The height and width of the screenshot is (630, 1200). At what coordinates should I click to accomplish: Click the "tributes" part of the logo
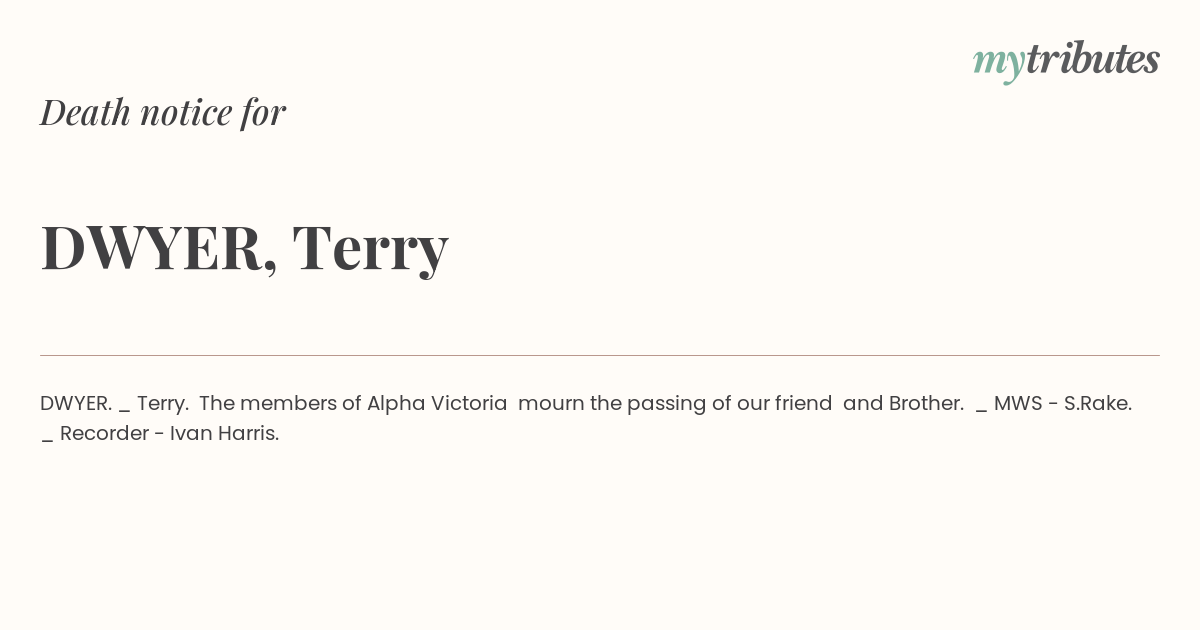[1093, 59]
